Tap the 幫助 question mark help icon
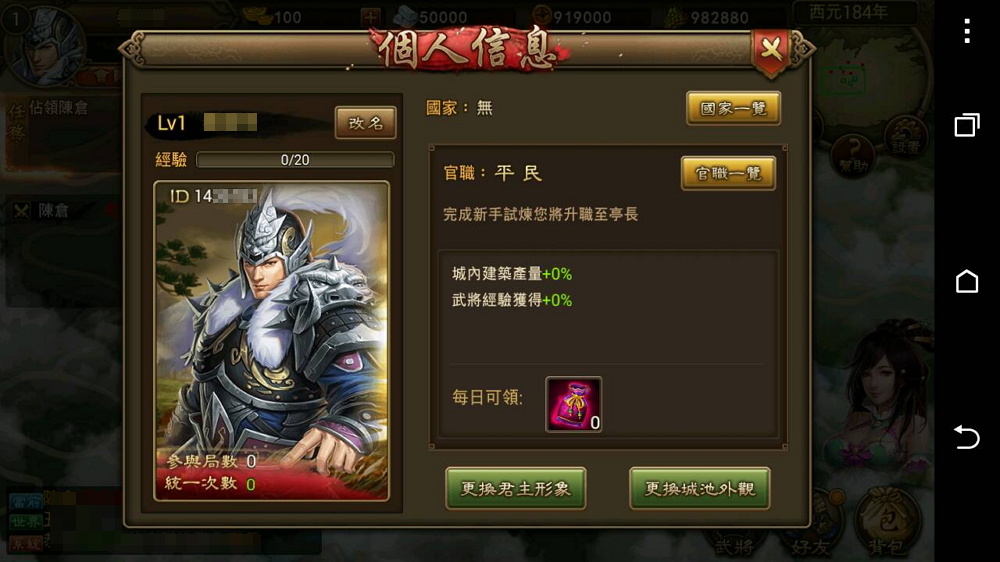Image resolution: width=1000 pixels, height=562 pixels. [853, 155]
